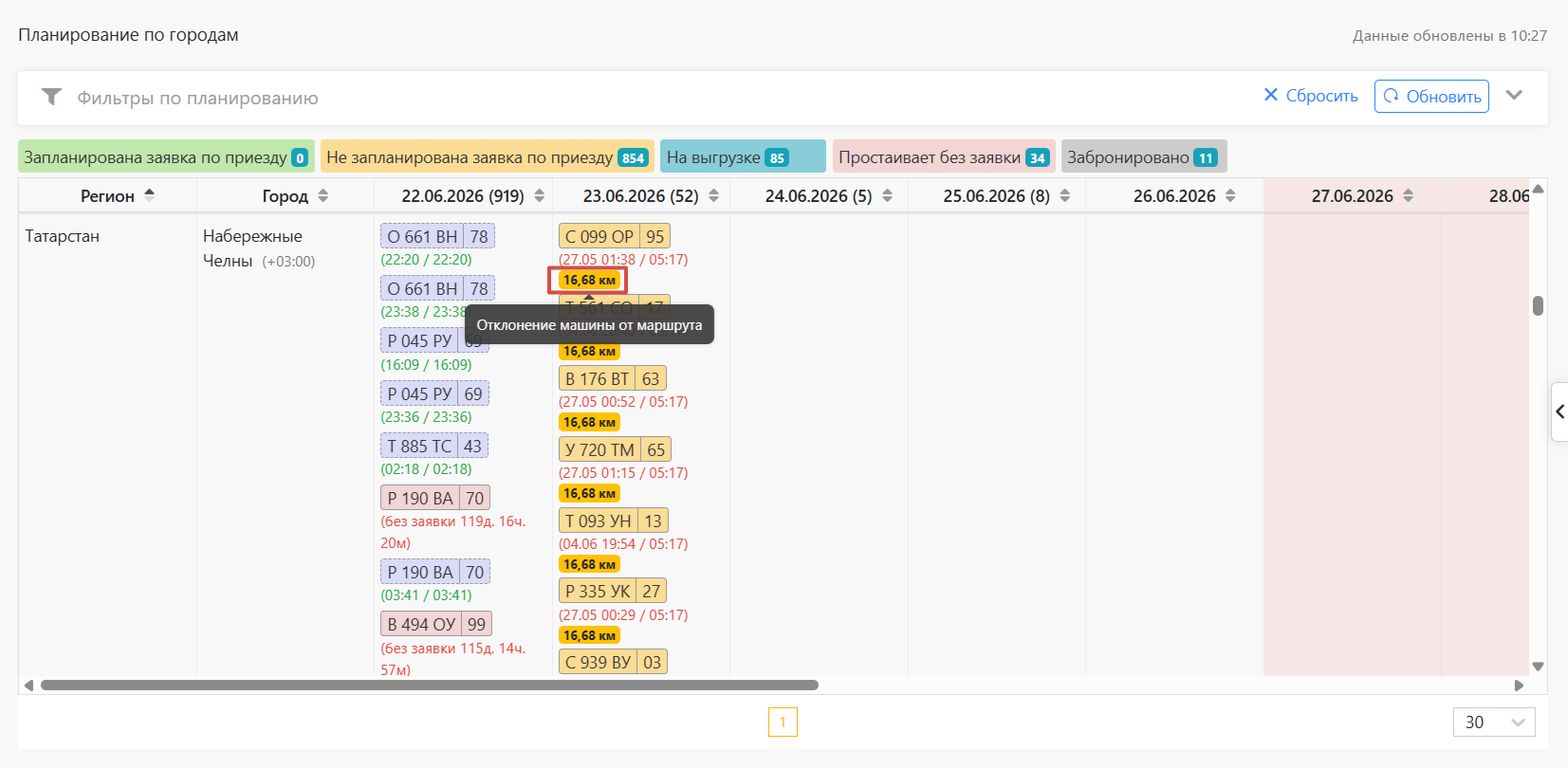The height and width of the screenshot is (768, 1568).
Task: Filter by Не запланирована заявка по приезду
Action: click(x=488, y=157)
